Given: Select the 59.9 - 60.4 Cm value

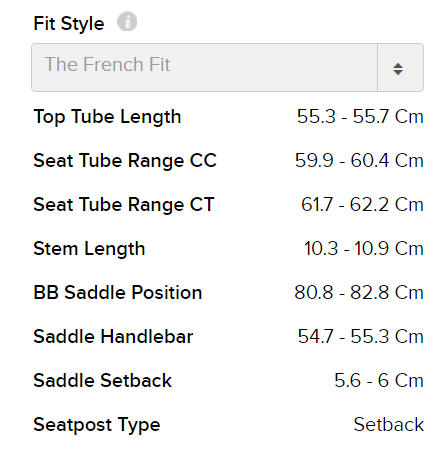Looking at the screenshot, I should [359, 160].
